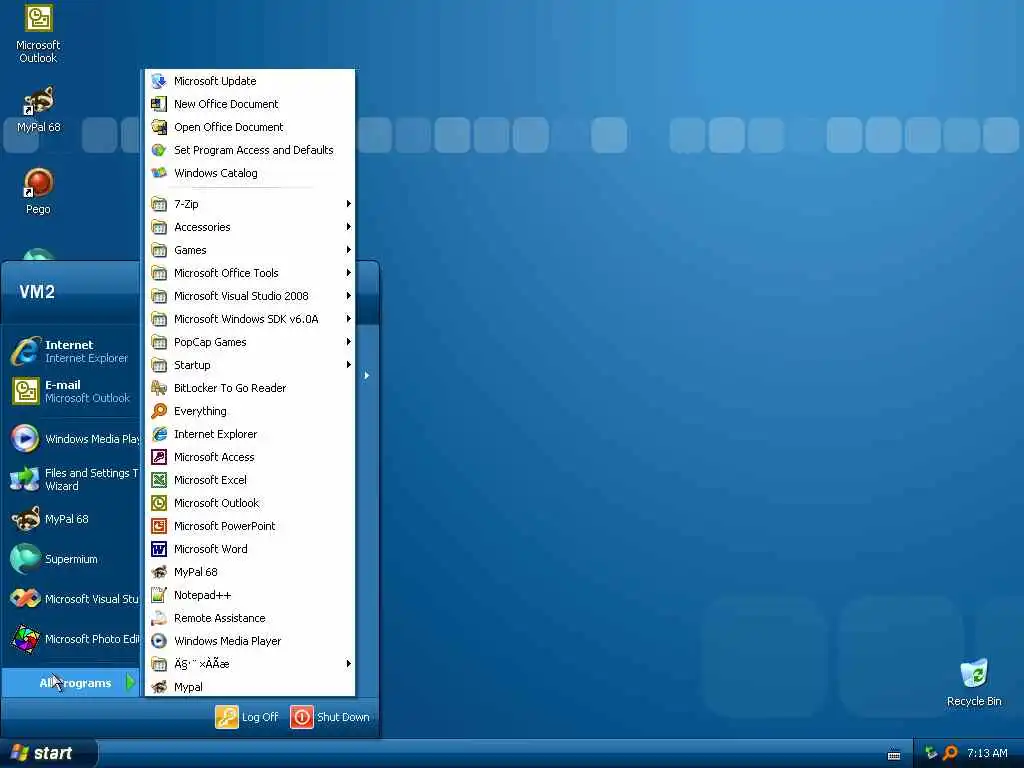Open Windows Media Player in Start menu
Screen dimensions: 1024x768
click(72, 439)
